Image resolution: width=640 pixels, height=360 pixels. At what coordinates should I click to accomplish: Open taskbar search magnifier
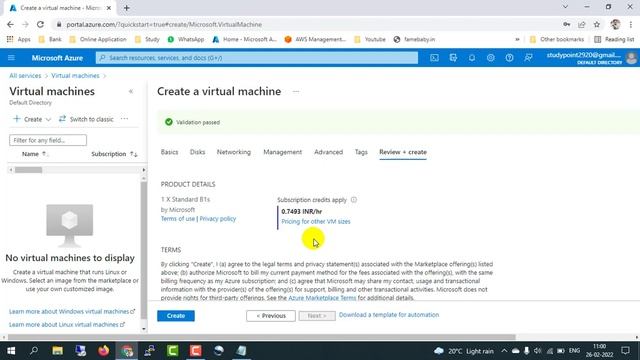tap(34, 351)
